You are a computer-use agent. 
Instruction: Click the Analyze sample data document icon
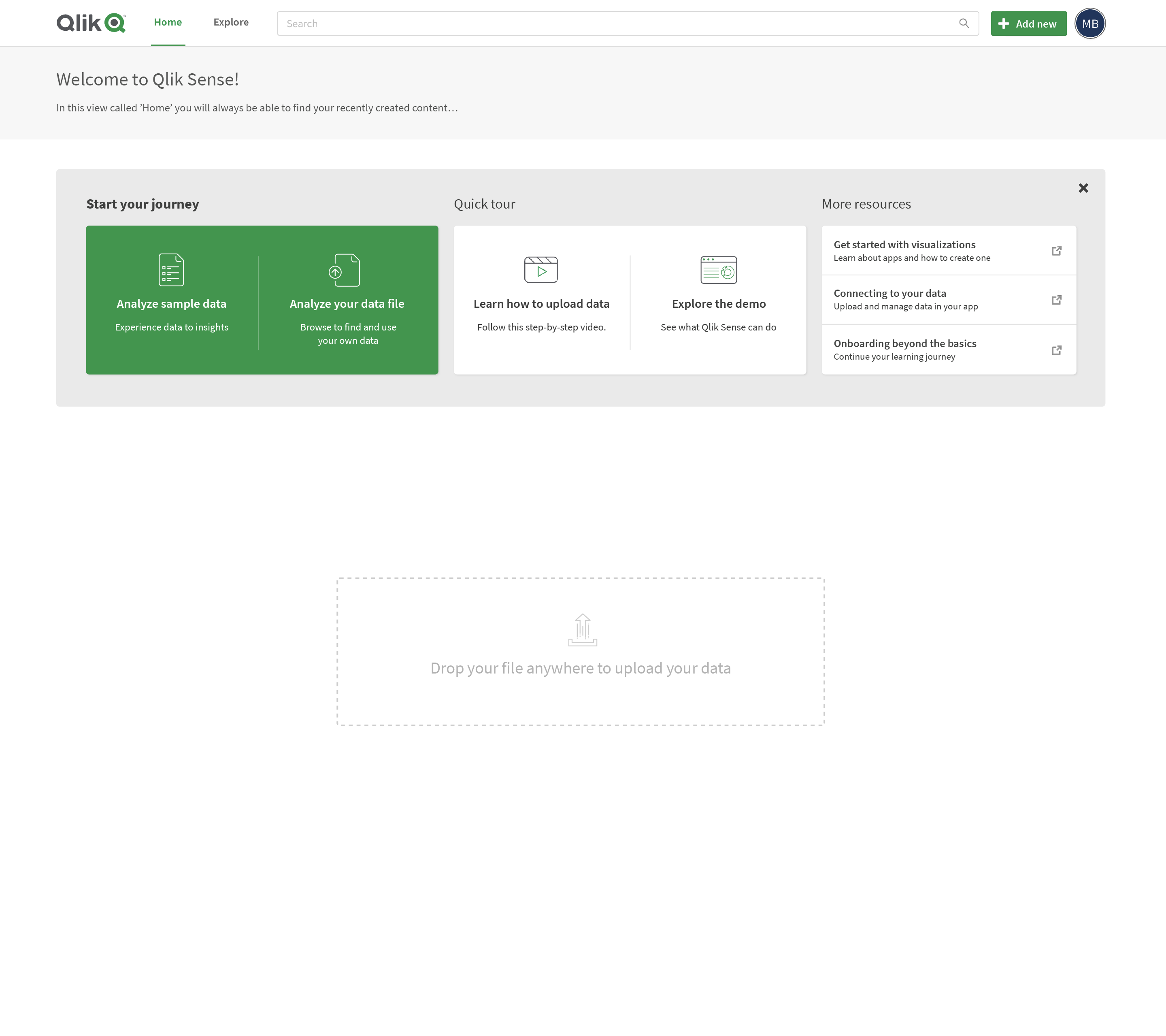pyautogui.click(x=171, y=270)
